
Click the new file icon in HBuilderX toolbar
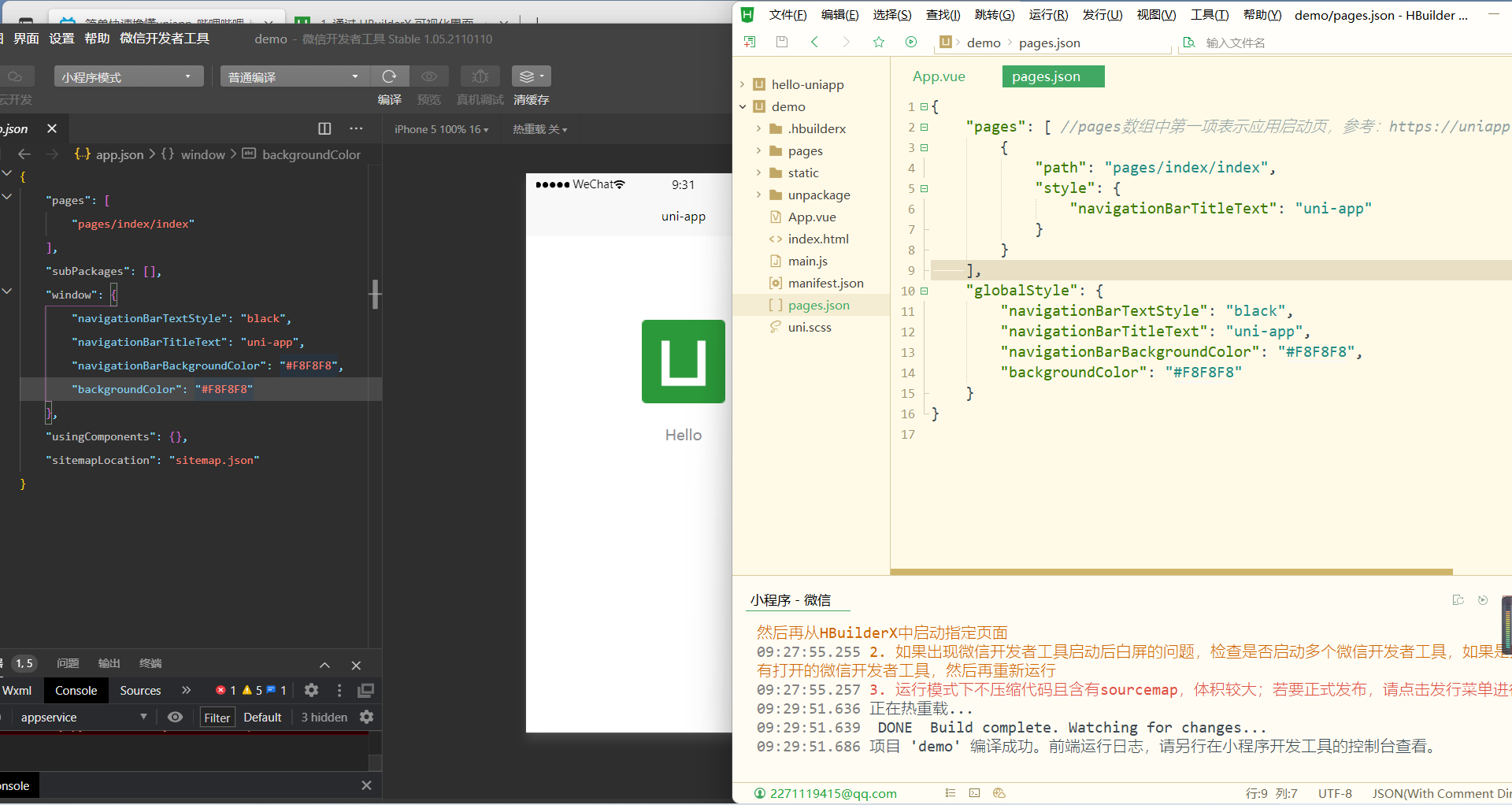pyautogui.click(x=749, y=42)
